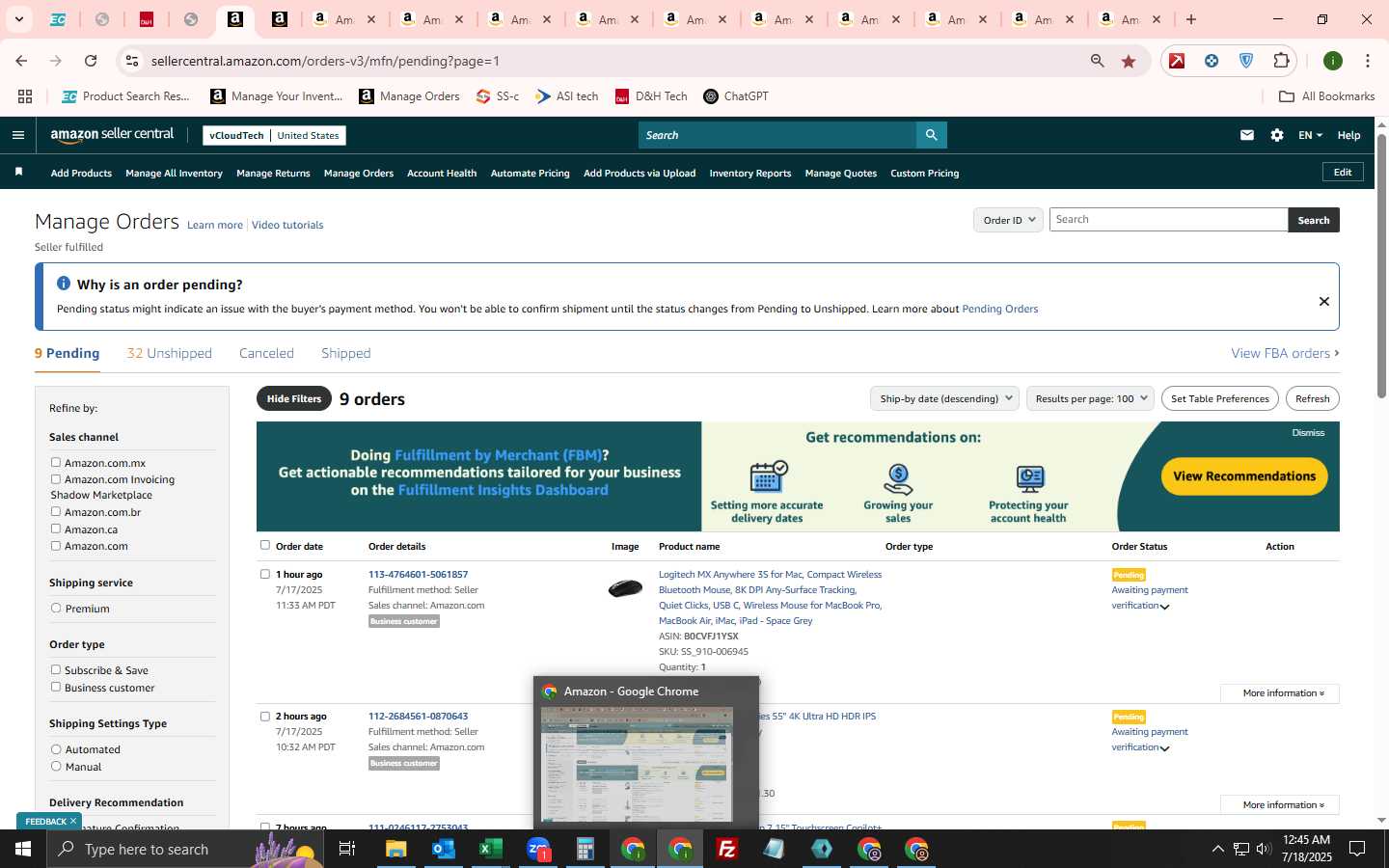Screen dimensions: 1389x868
Task: Click the View Recommendations button
Action: click(x=1244, y=476)
